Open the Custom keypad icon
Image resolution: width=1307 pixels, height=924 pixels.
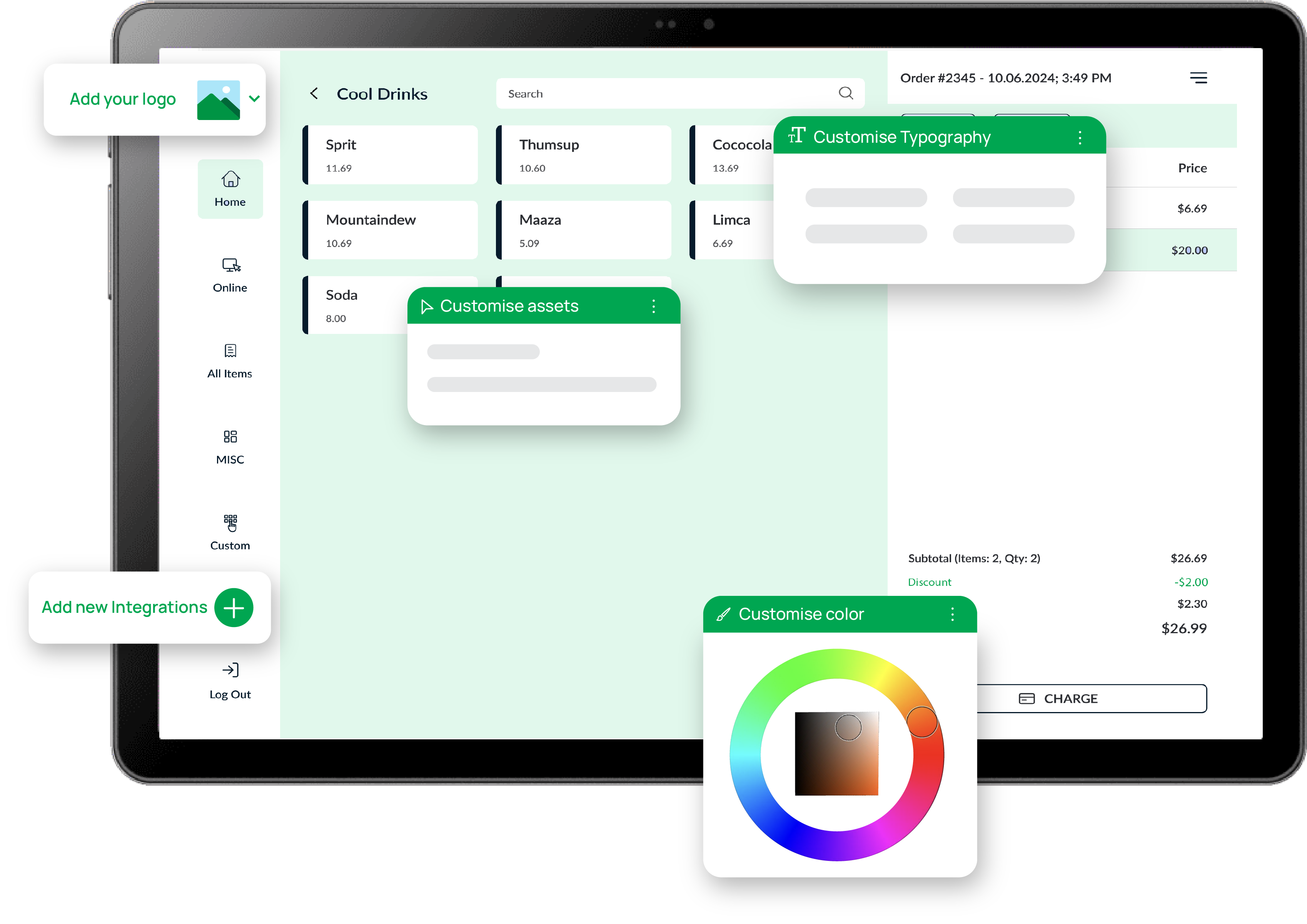[x=230, y=522]
